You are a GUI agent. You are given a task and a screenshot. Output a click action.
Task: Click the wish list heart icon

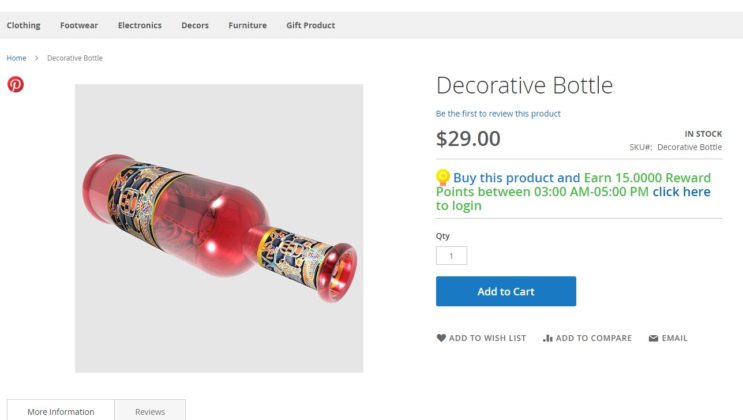pyautogui.click(x=441, y=338)
